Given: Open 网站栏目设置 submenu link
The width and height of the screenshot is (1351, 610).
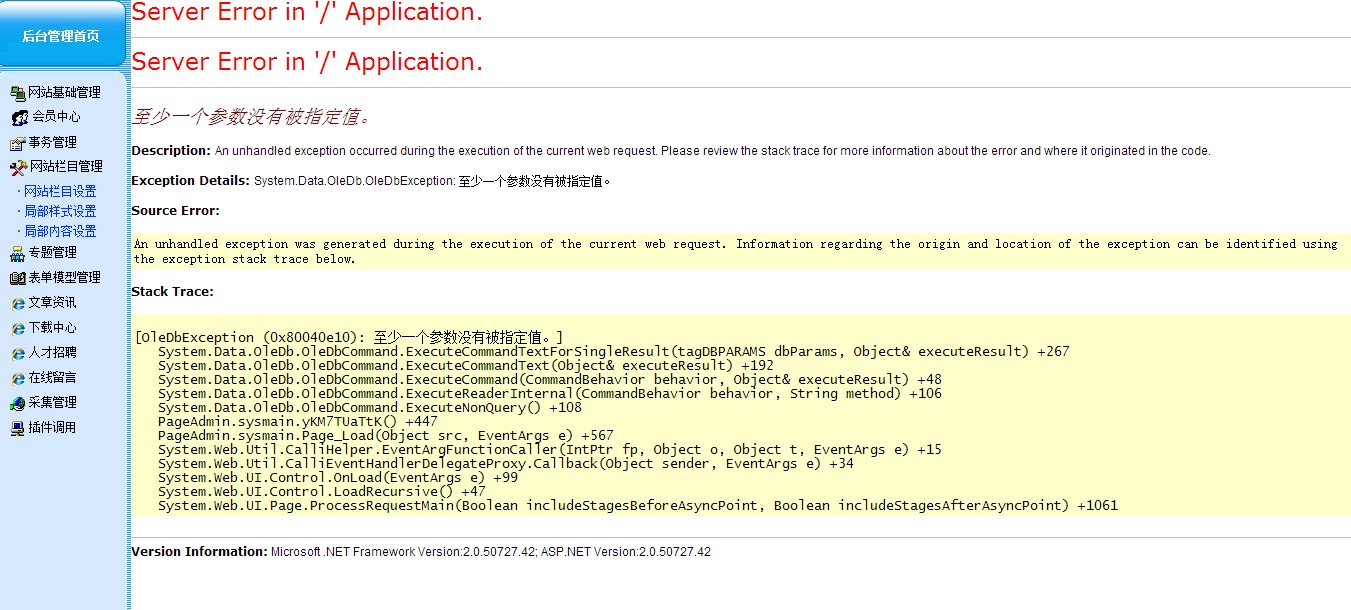Looking at the screenshot, I should [60, 191].
